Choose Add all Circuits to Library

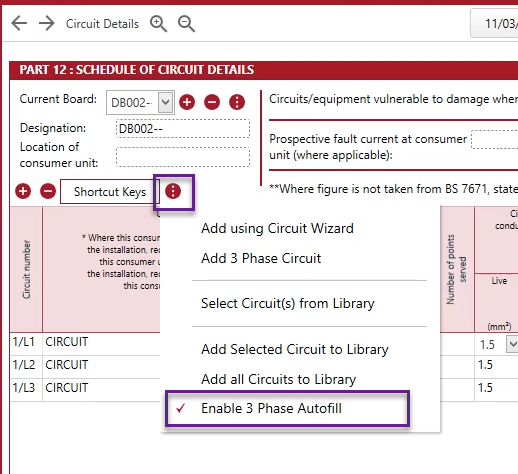click(x=278, y=379)
